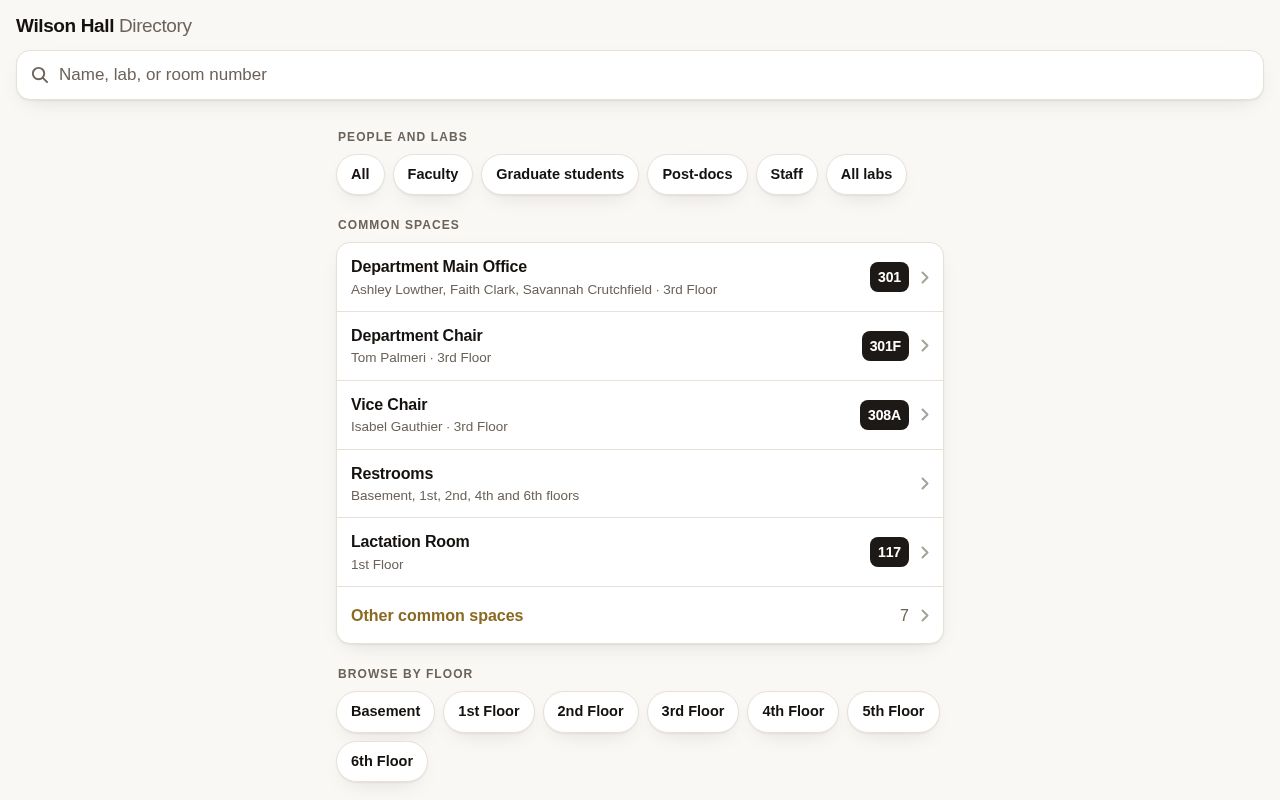Click room badge 301
Image resolution: width=1280 pixels, height=800 pixels.
tap(889, 277)
